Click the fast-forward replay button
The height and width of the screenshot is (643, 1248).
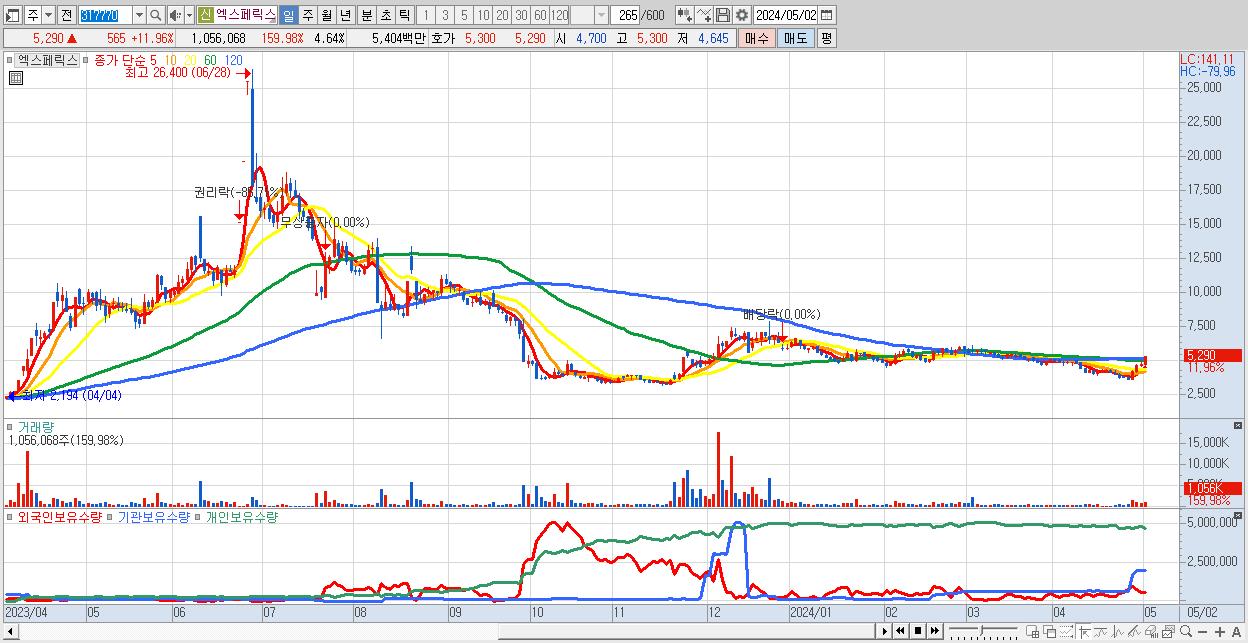pyautogui.click(x=934, y=631)
